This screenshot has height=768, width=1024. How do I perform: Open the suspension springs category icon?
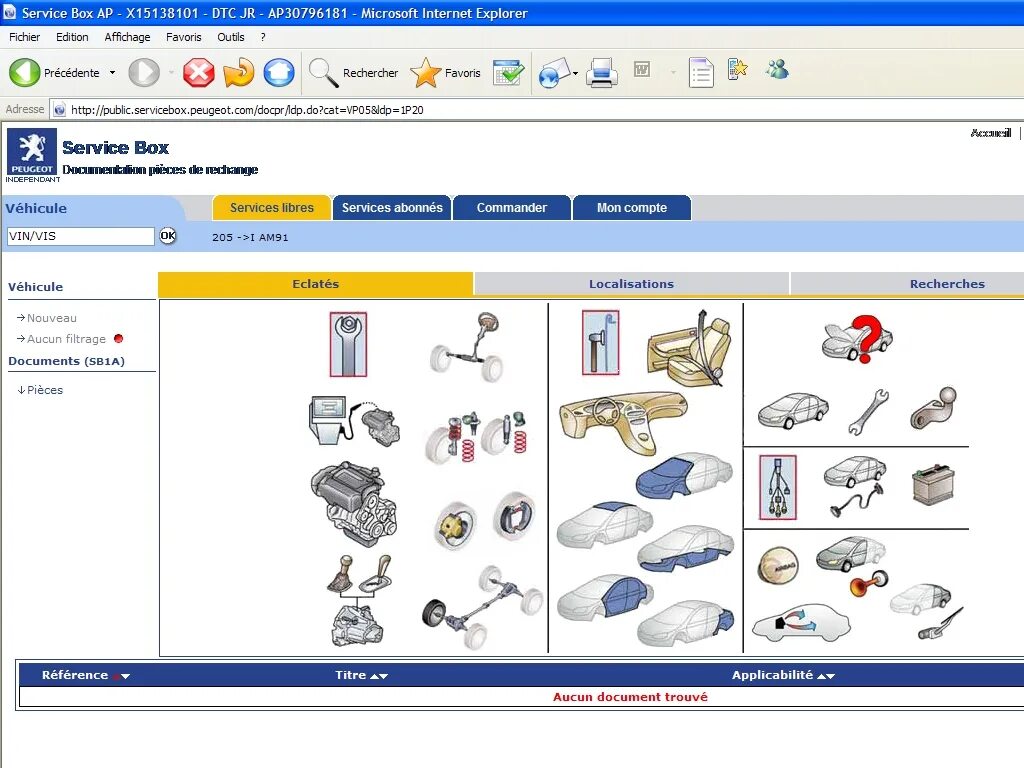click(x=476, y=436)
